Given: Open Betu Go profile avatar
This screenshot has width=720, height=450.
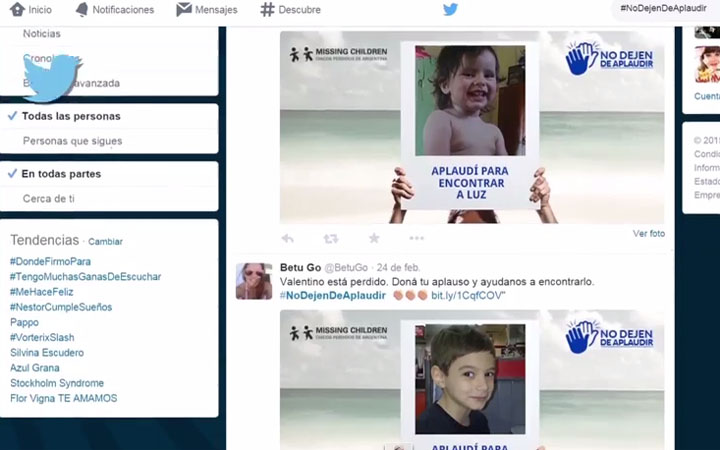Looking at the screenshot, I should [254, 281].
